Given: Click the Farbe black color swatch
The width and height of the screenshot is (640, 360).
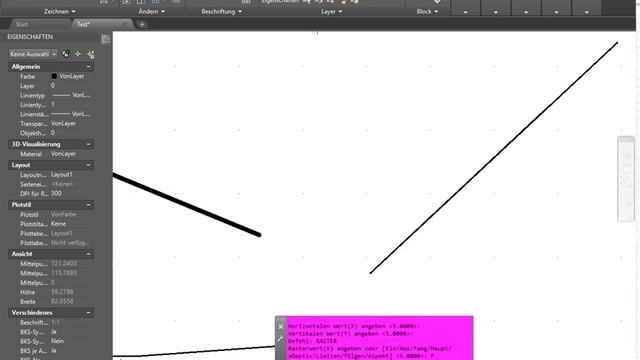Looking at the screenshot, I should click(54, 76).
